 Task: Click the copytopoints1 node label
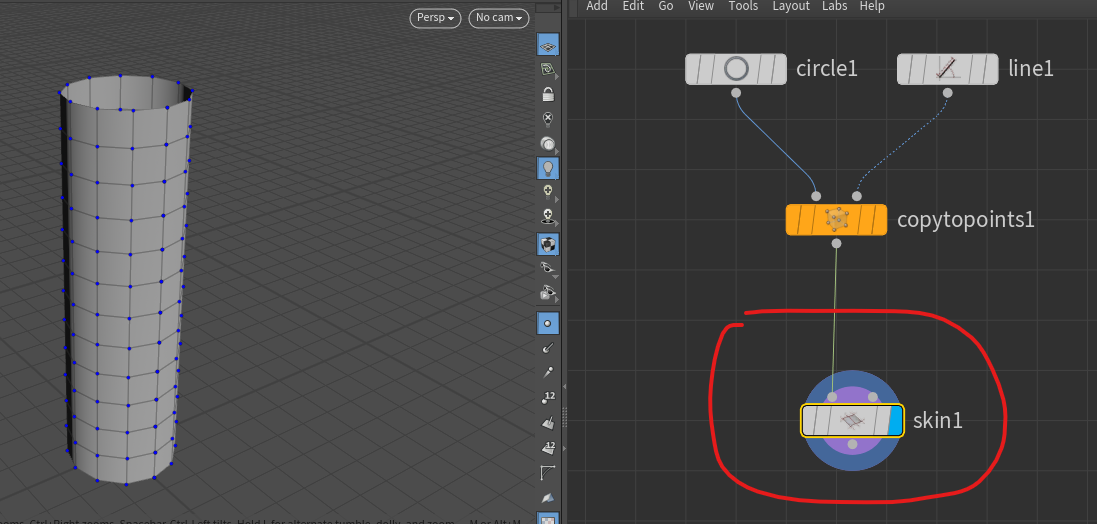pyautogui.click(x=965, y=220)
